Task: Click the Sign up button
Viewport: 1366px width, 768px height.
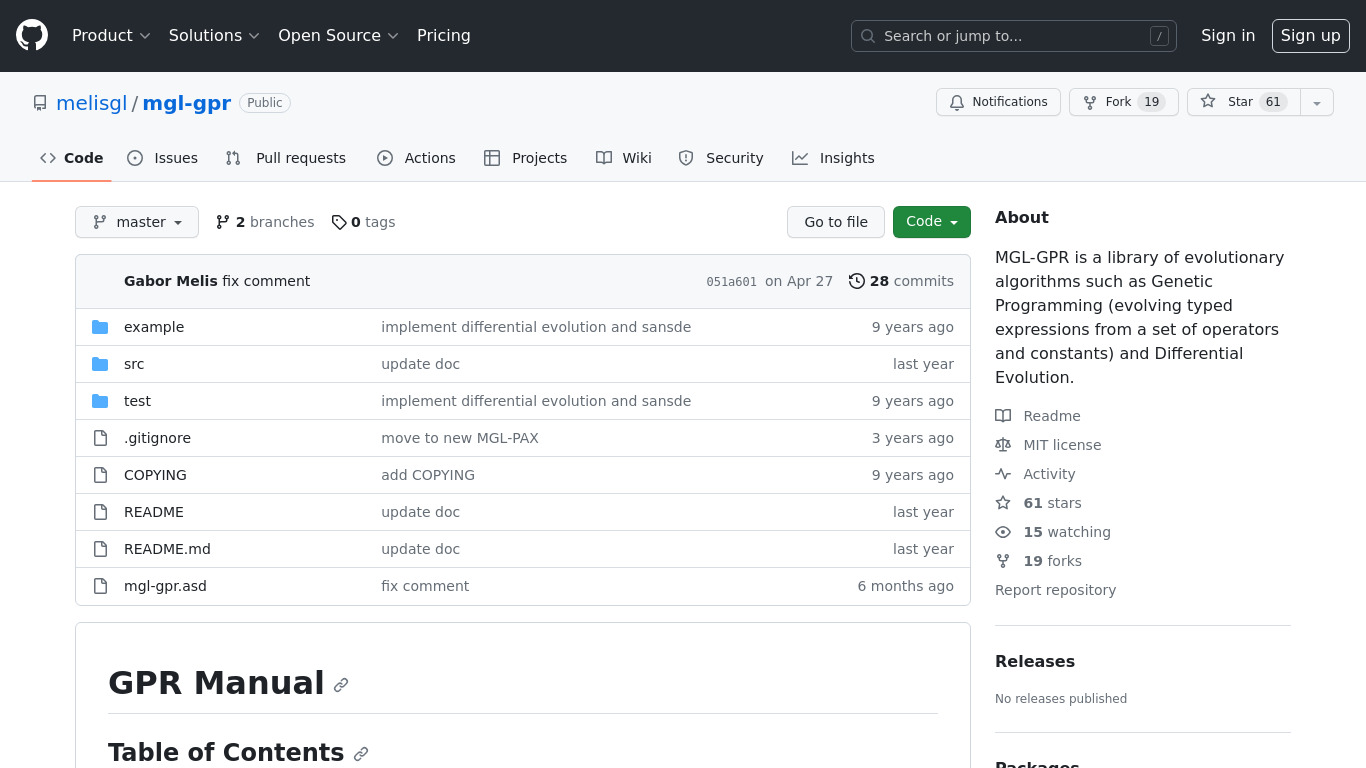Action: coord(1311,35)
